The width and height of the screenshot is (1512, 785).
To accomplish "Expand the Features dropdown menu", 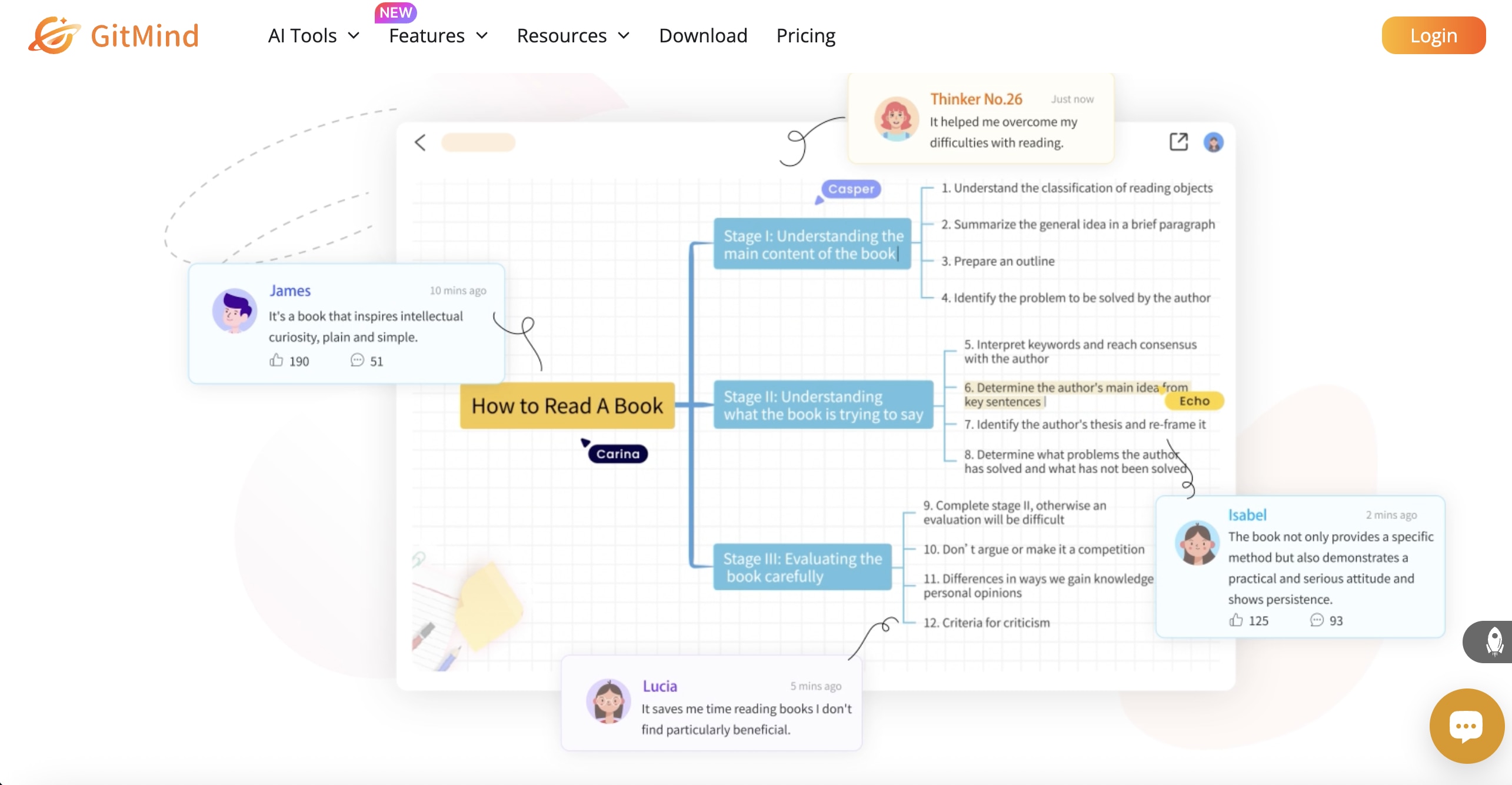I will point(438,36).
